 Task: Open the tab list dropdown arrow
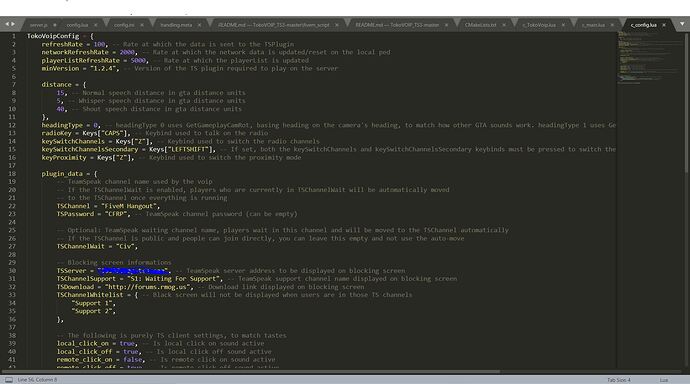click(682, 24)
